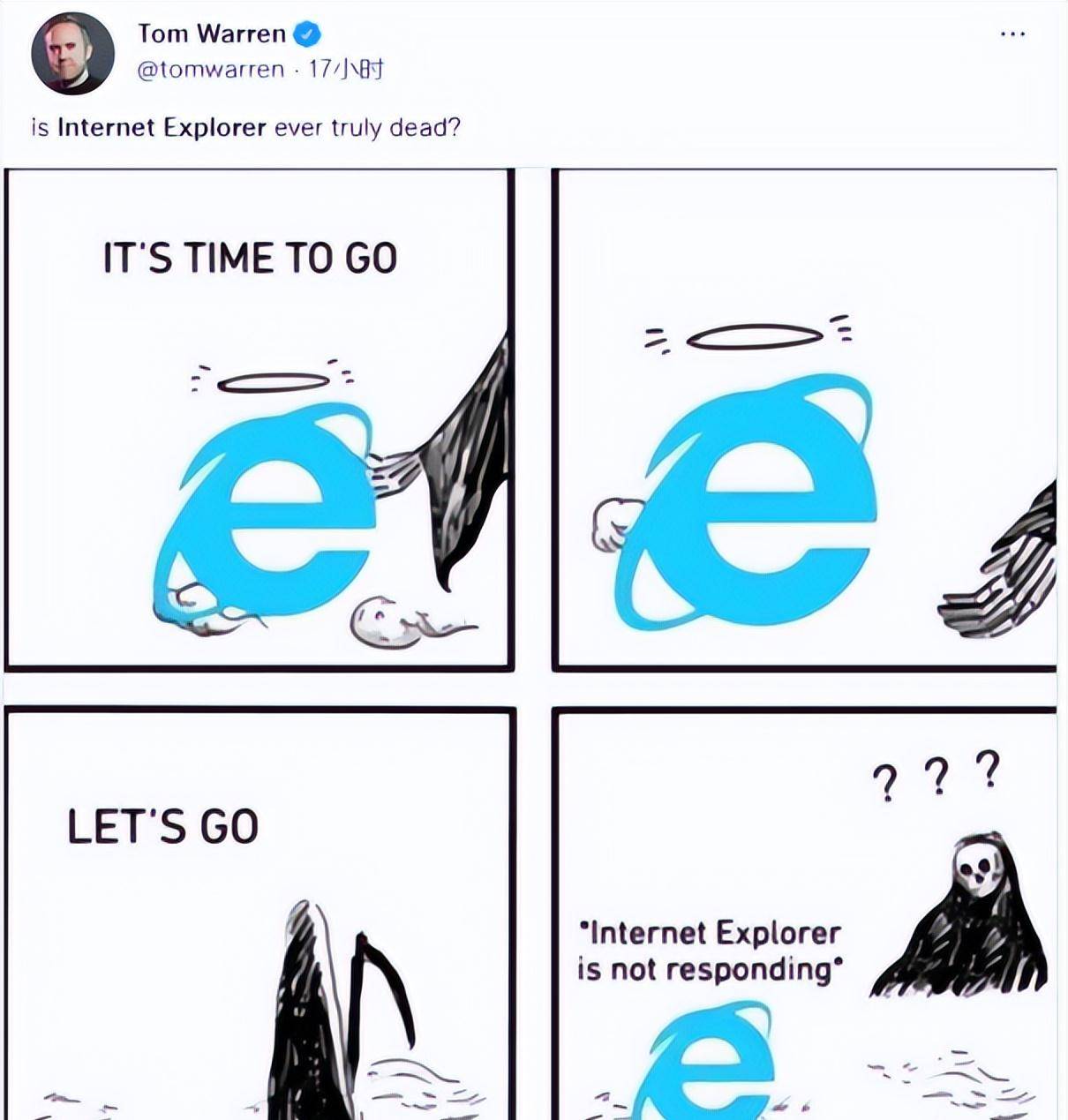
Task: Click the halo above the first panel's logo
Action: point(272,382)
